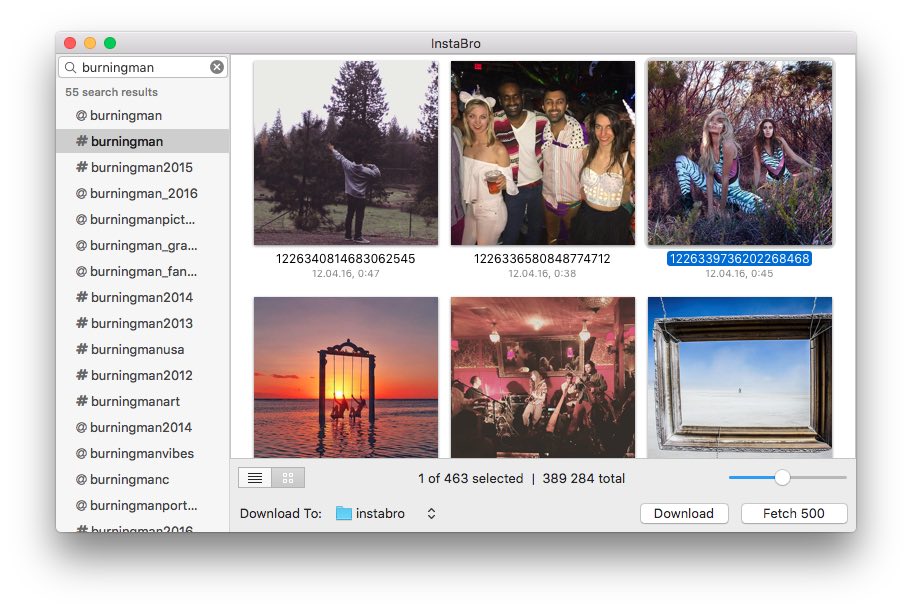Select the #burningman hashtag result

(143, 141)
